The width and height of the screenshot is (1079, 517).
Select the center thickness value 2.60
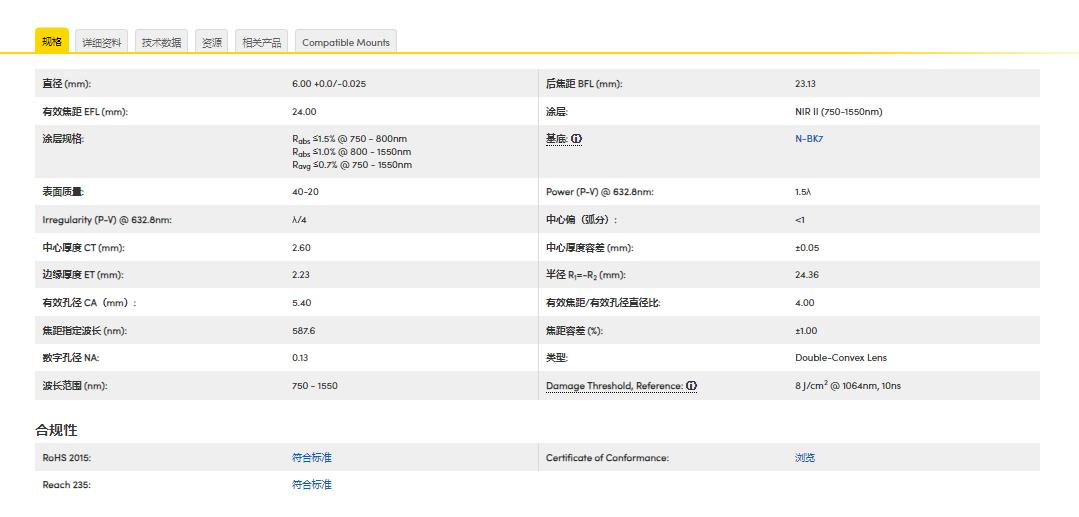pyautogui.click(x=301, y=247)
